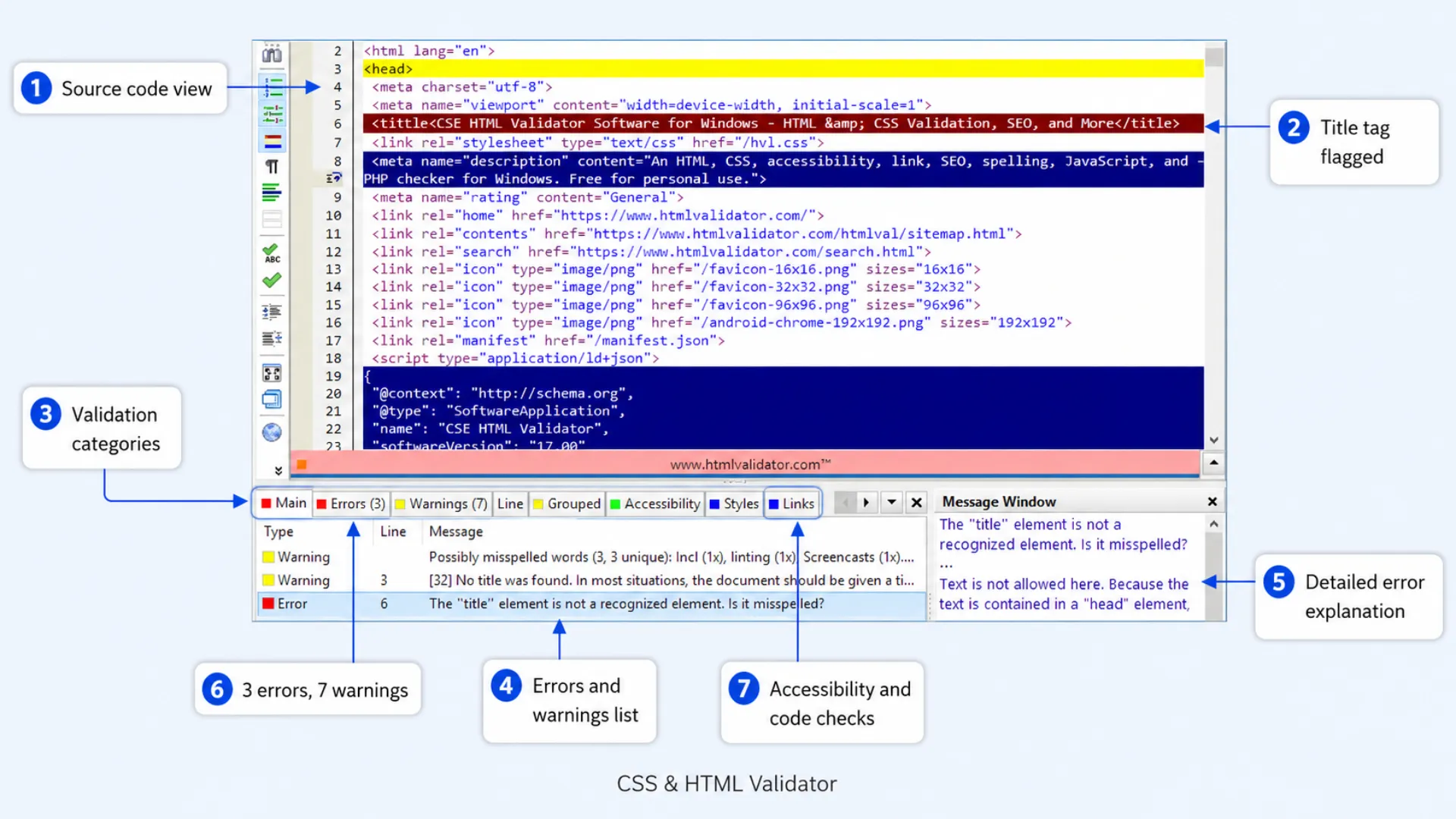Click the grayed-out split pane icon

[x=271, y=219]
